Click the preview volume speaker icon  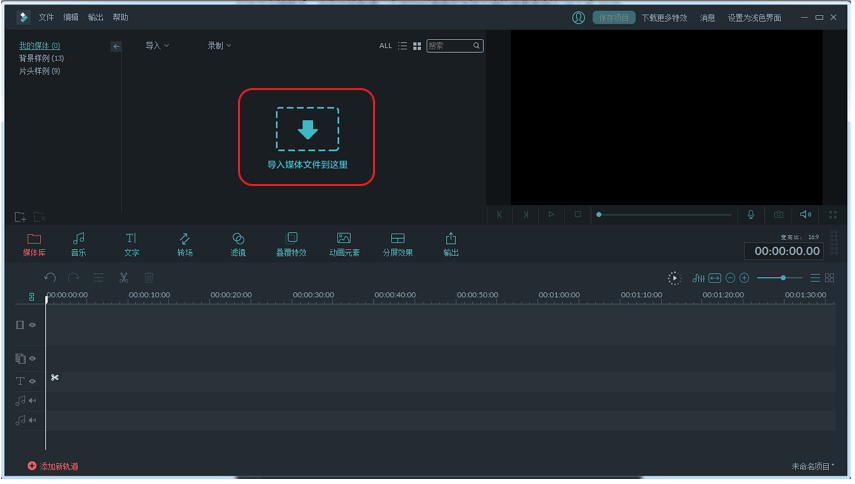pyautogui.click(x=805, y=215)
